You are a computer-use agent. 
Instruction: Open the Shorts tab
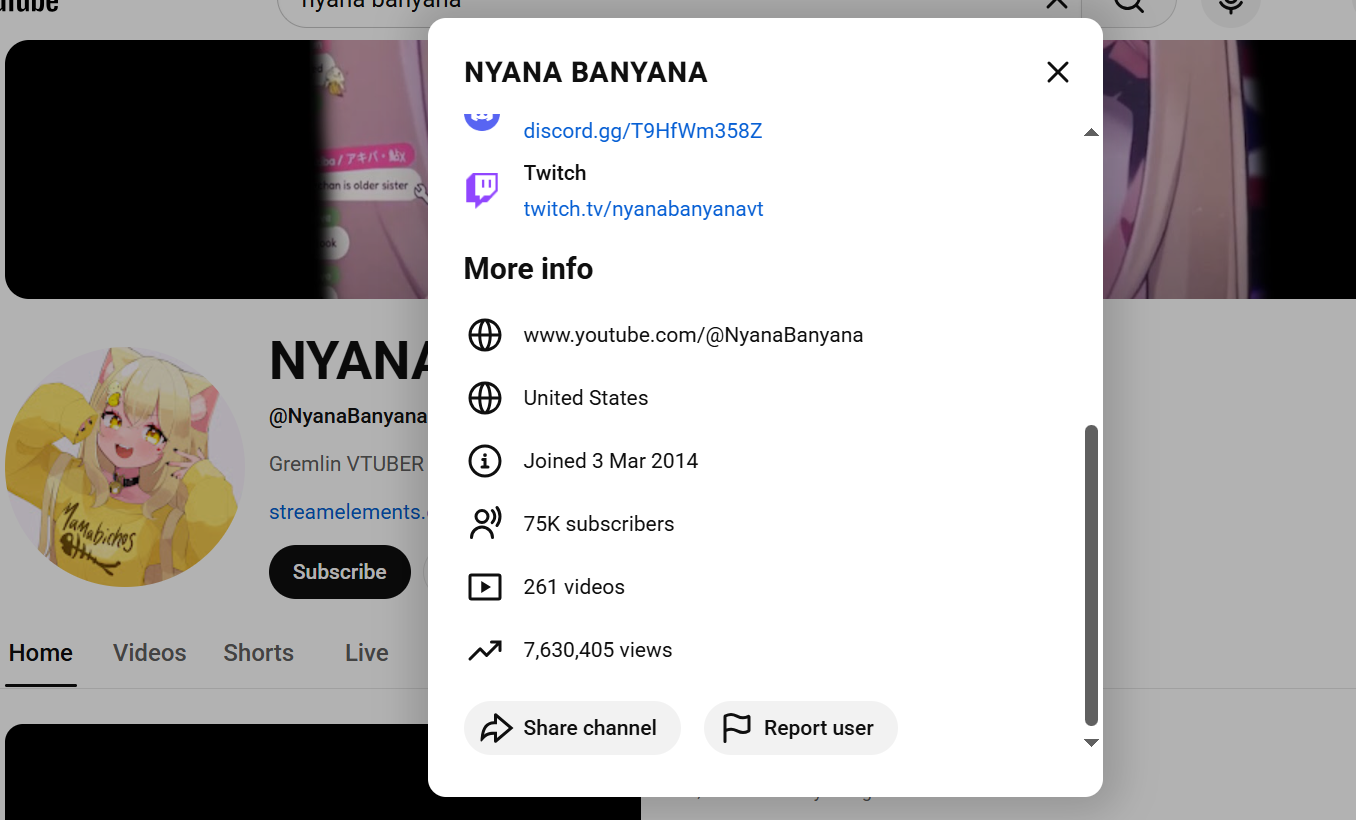tap(258, 653)
